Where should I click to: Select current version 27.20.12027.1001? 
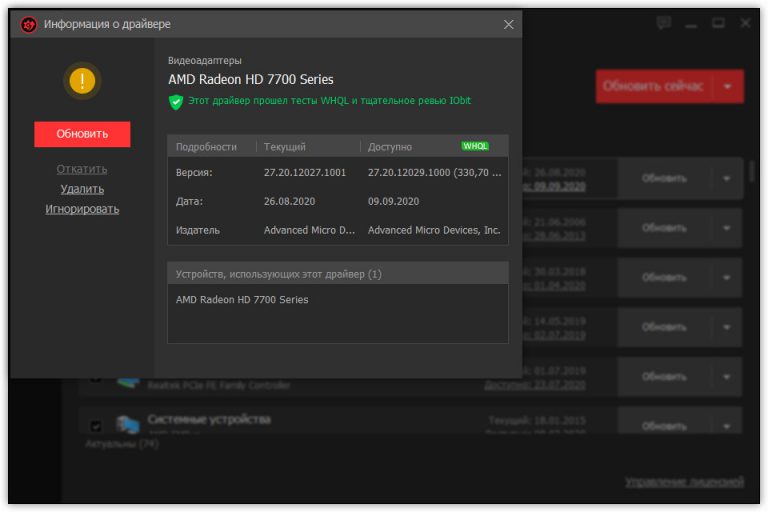[305, 172]
